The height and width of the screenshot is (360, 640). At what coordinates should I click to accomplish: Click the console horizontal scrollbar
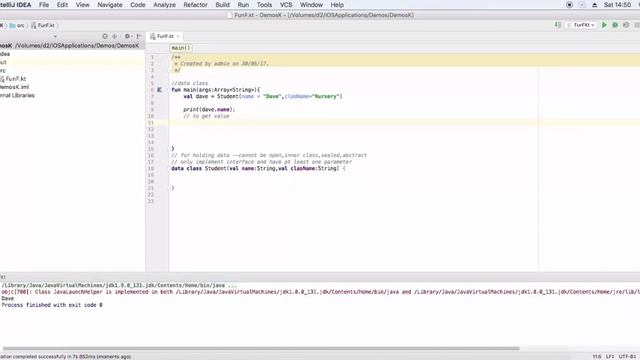click(x=261, y=349)
